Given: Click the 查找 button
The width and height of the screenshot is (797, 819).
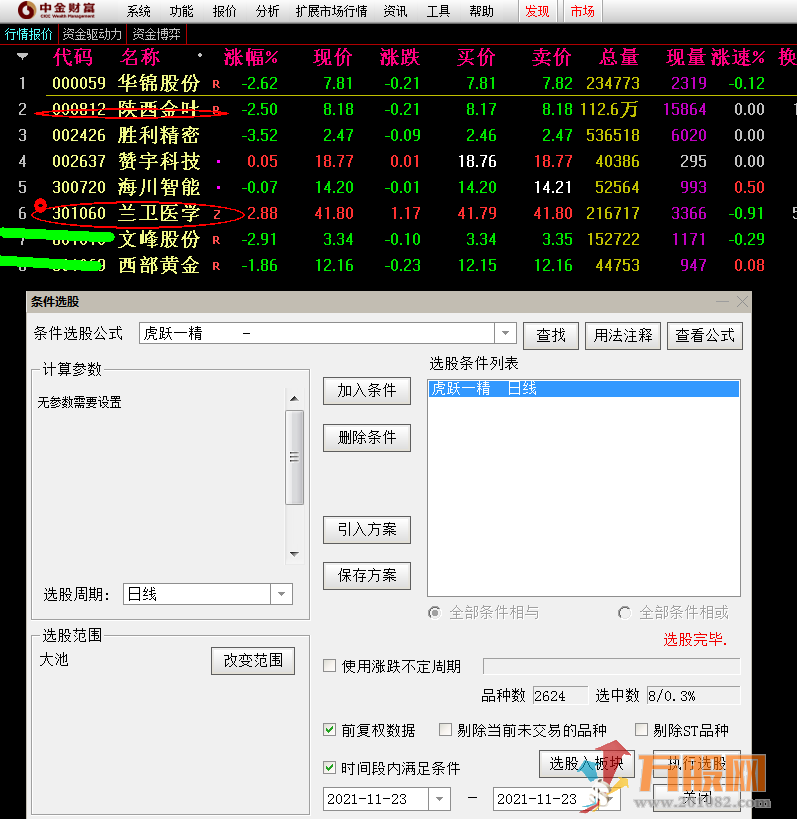Looking at the screenshot, I should (x=551, y=335).
